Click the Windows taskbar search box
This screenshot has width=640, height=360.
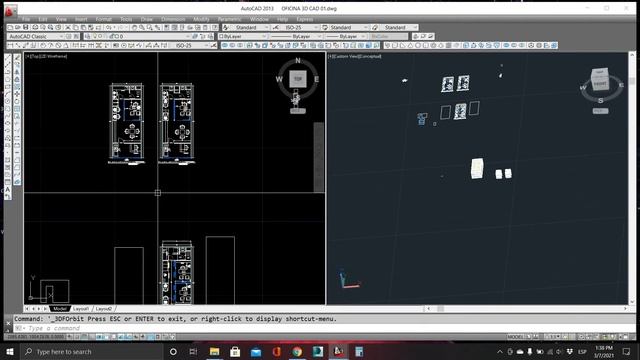click(x=91, y=351)
